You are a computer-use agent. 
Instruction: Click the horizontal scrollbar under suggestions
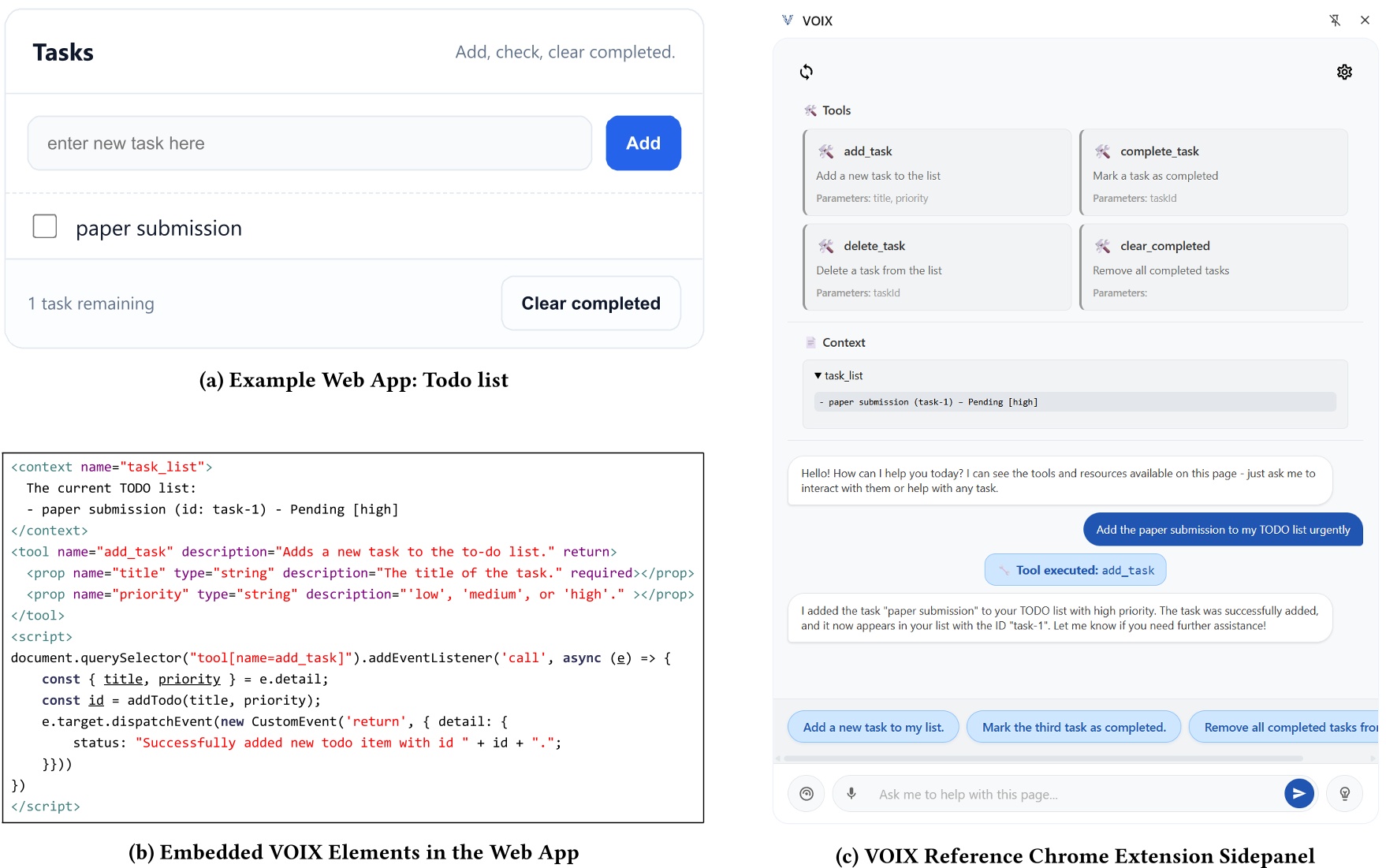click(1042, 758)
